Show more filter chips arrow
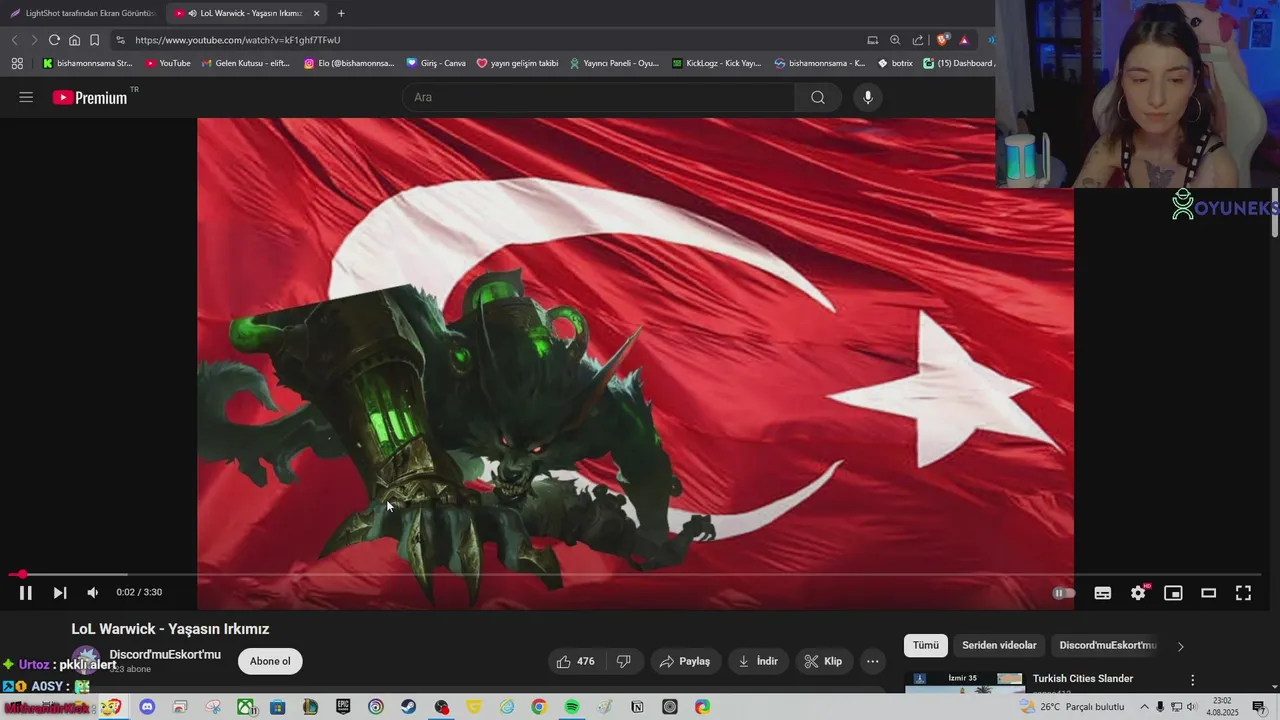The image size is (1280, 720). click(1180, 646)
